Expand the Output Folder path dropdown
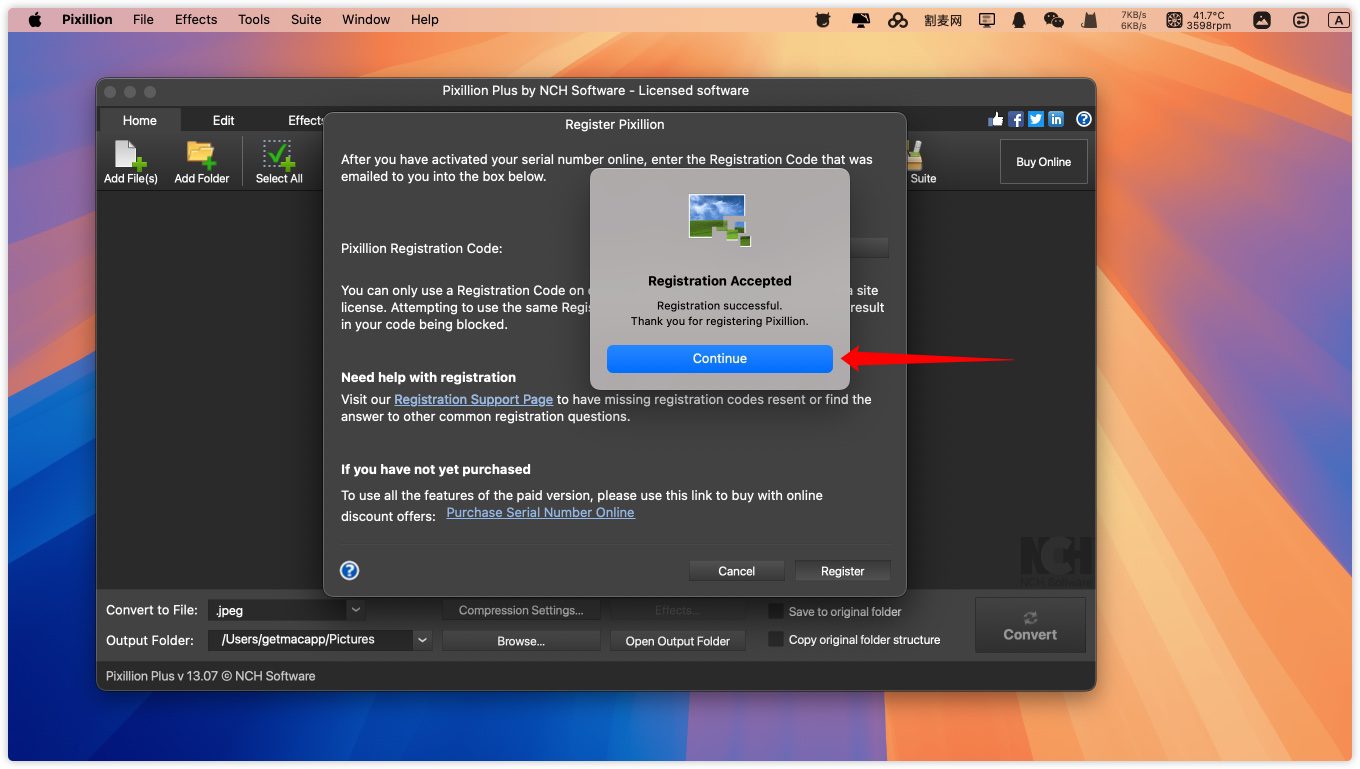Viewport: 1360px width, 769px height. click(422, 640)
